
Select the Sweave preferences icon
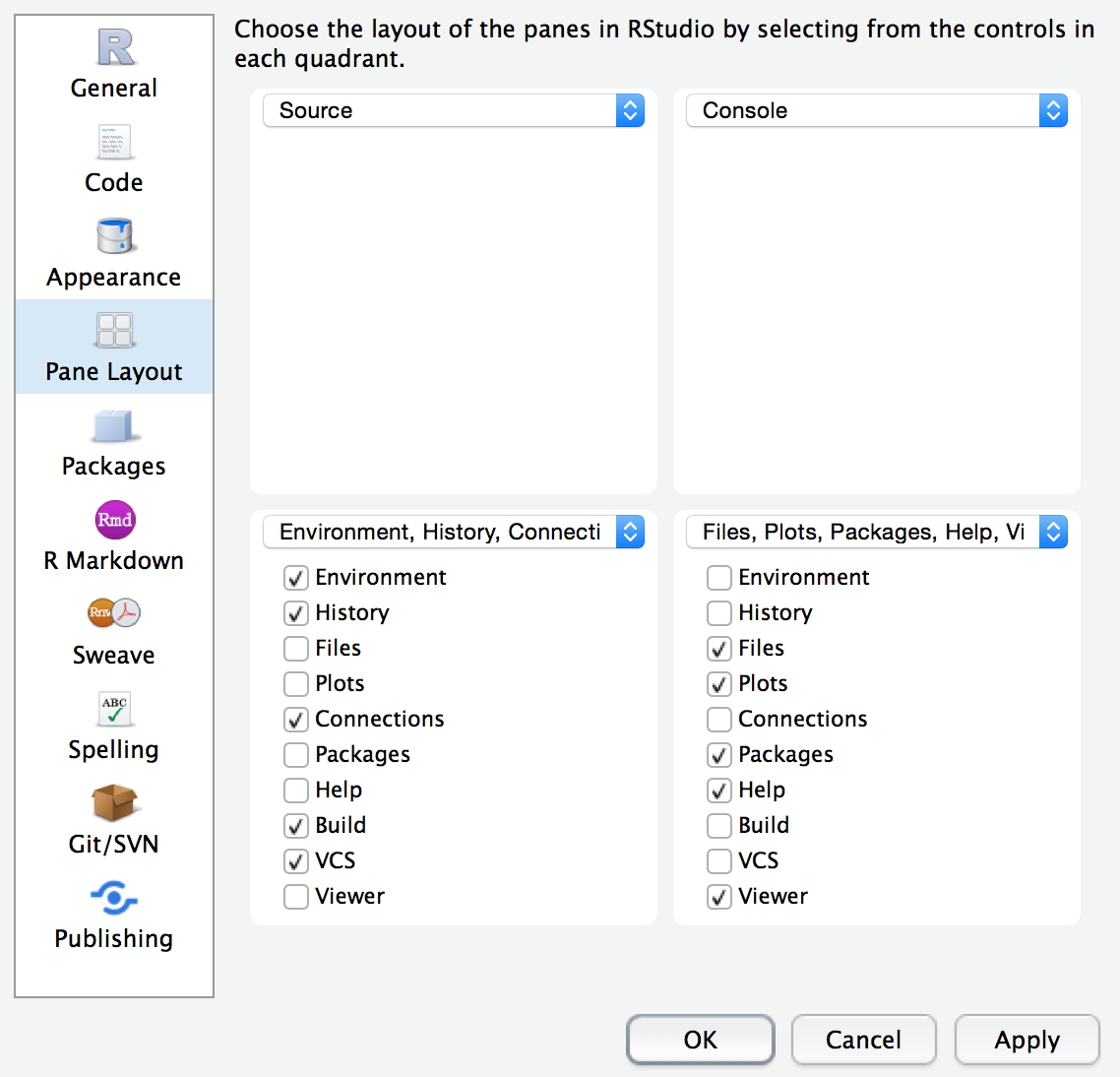115,613
